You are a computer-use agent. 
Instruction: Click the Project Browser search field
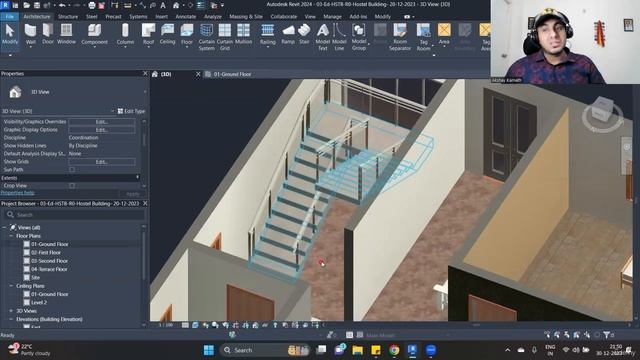click(73, 215)
